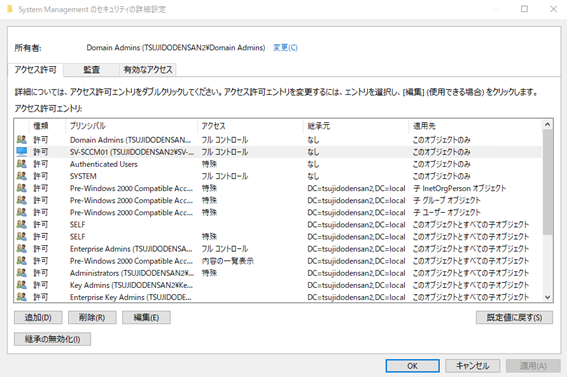Select the Authenticated Users entry

coord(104,164)
